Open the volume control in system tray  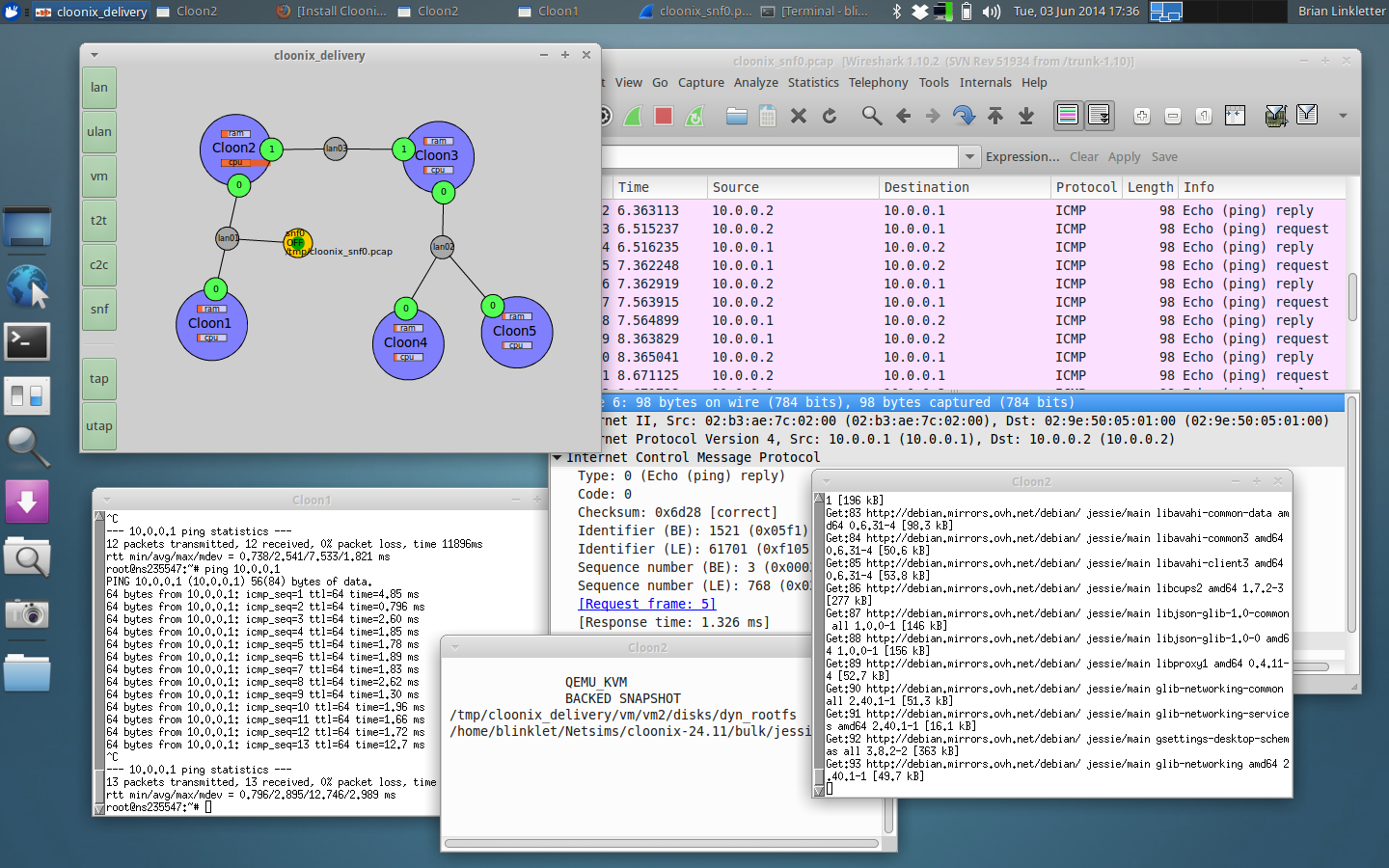pyautogui.click(x=991, y=12)
